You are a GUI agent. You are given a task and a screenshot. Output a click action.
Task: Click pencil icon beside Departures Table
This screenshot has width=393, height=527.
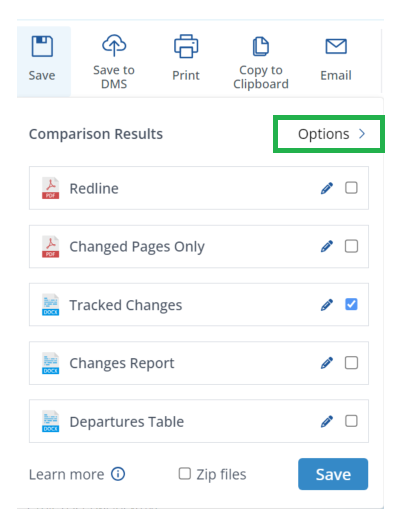[326, 421]
